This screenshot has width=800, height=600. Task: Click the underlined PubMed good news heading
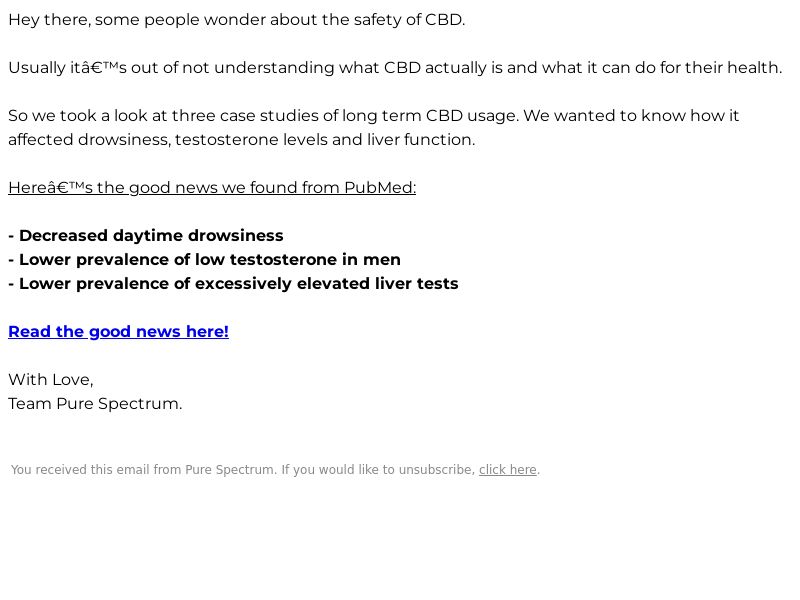coord(212,188)
